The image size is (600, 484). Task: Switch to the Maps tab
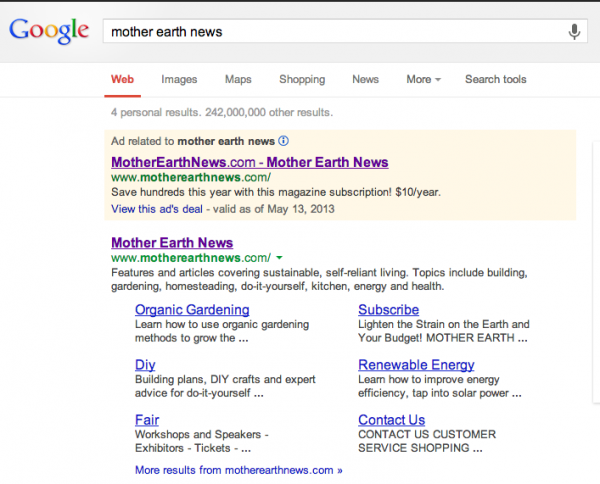[238, 79]
